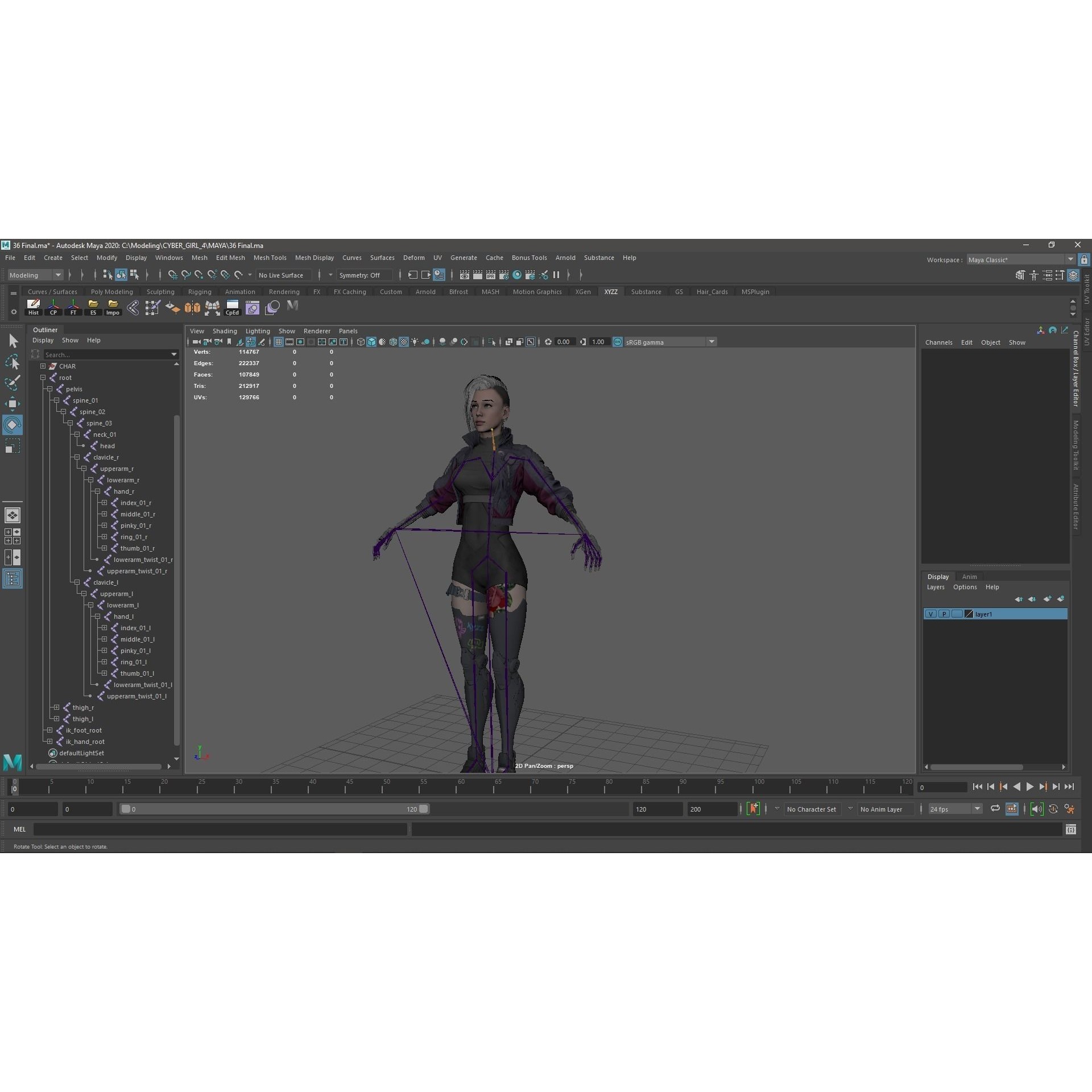
Task: Toggle the P playback checkbox on layer1
Action: [944, 614]
